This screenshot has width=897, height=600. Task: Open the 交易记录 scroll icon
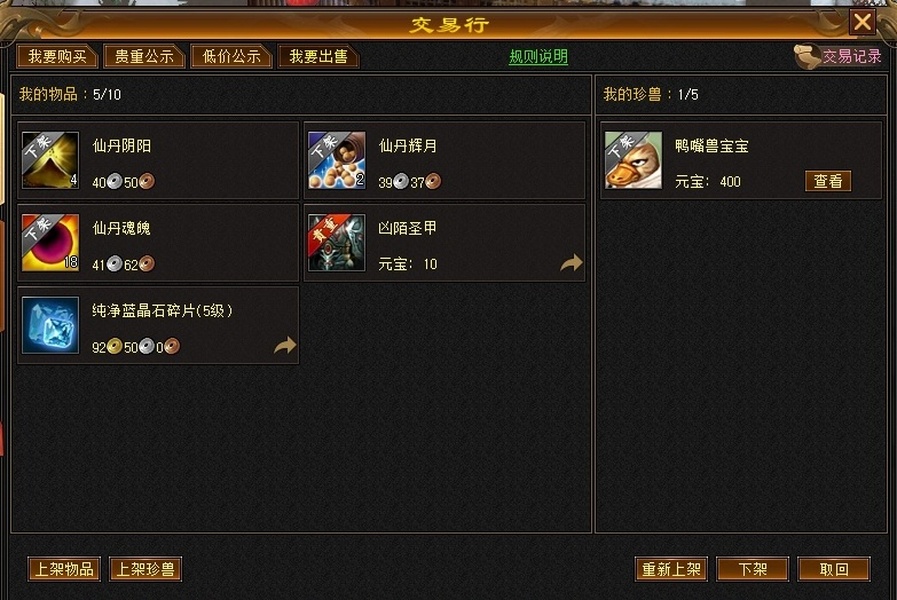[808, 57]
